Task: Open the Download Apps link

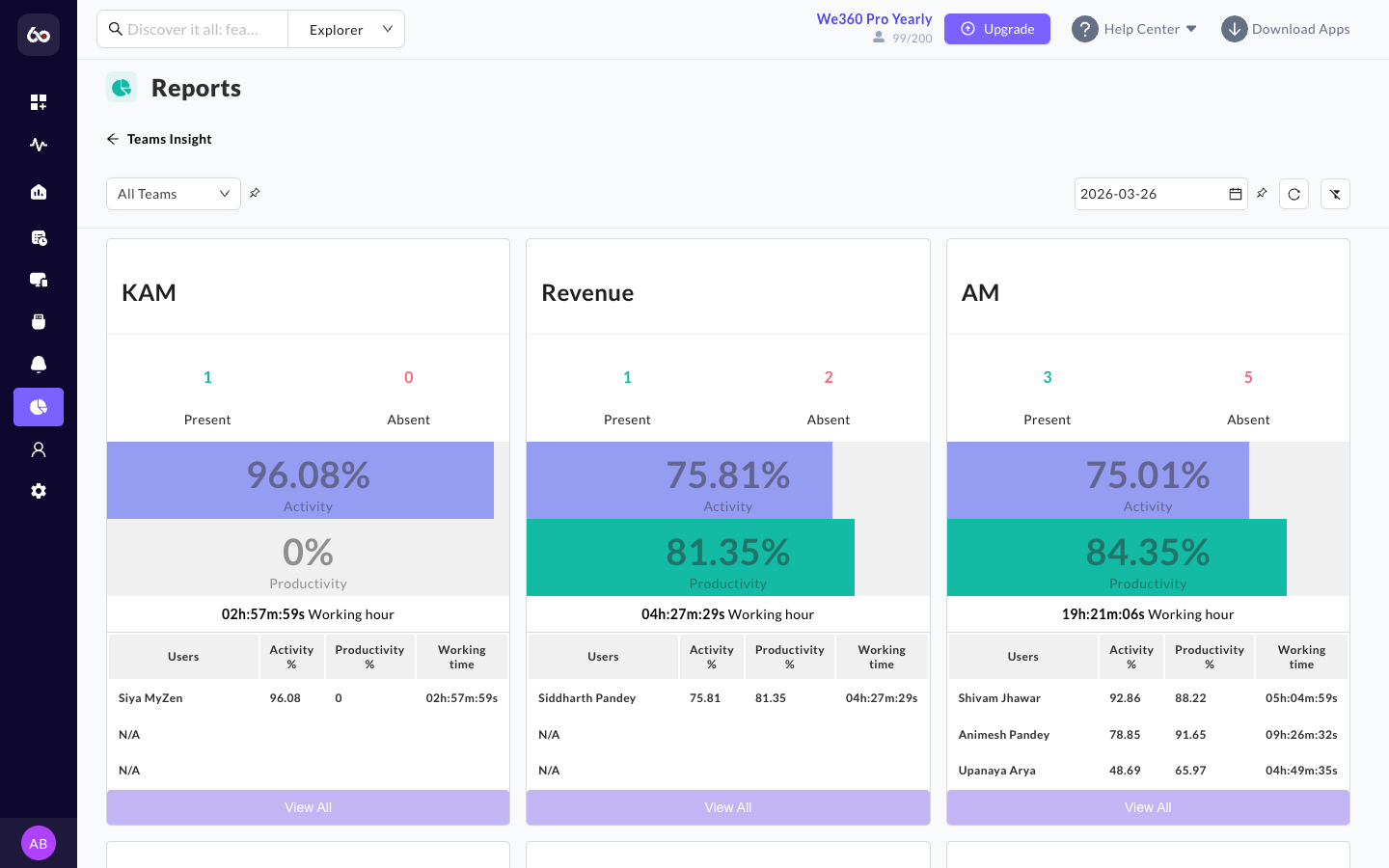Action: (1300, 29)
